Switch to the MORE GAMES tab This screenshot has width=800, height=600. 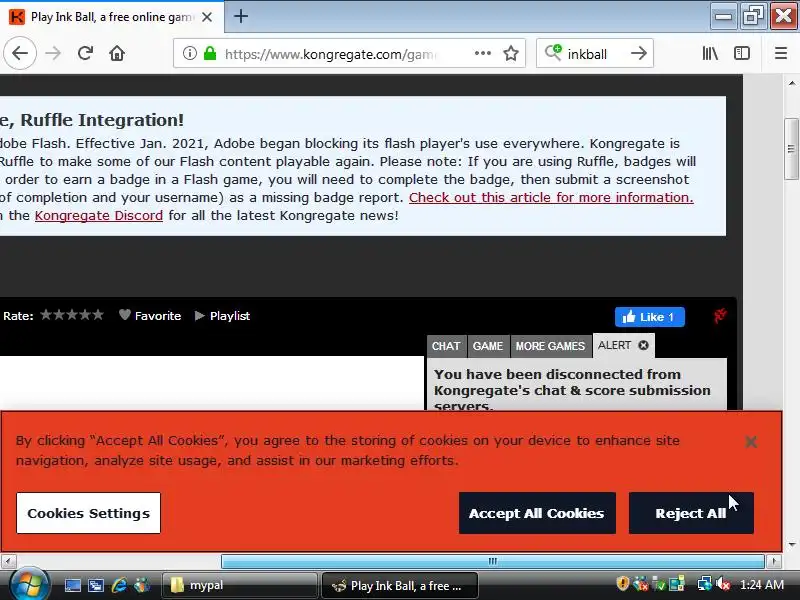[551, 346]
